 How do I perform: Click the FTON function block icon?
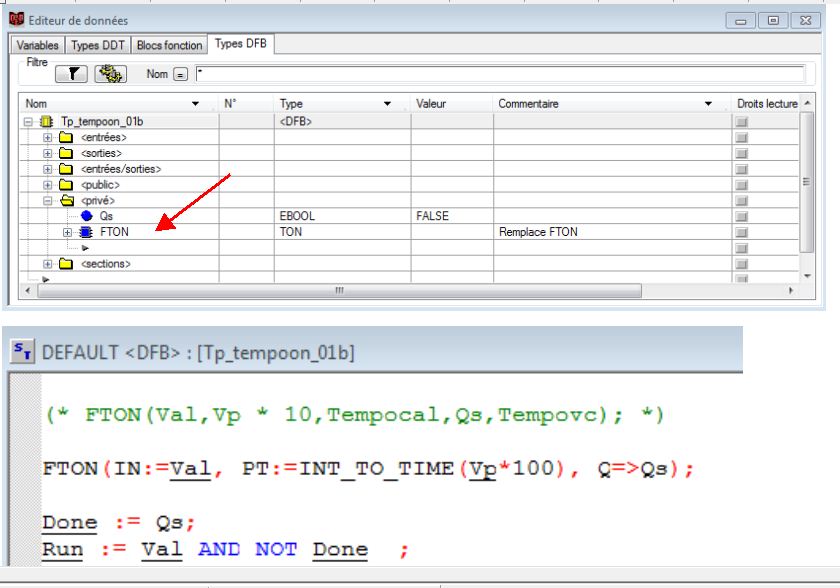(x=88, y=232)
